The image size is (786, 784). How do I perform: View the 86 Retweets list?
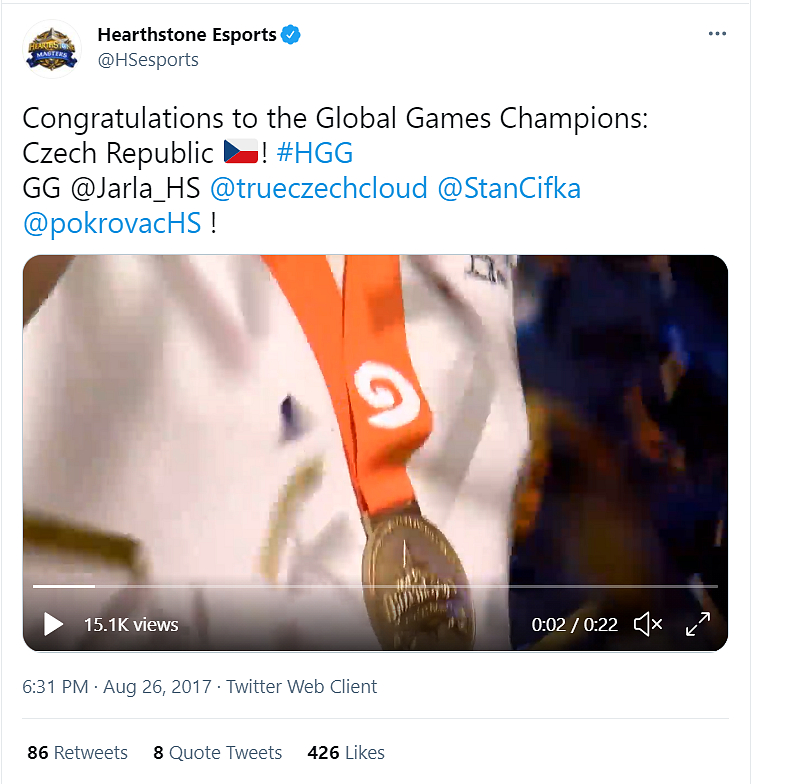click(78, 752)
